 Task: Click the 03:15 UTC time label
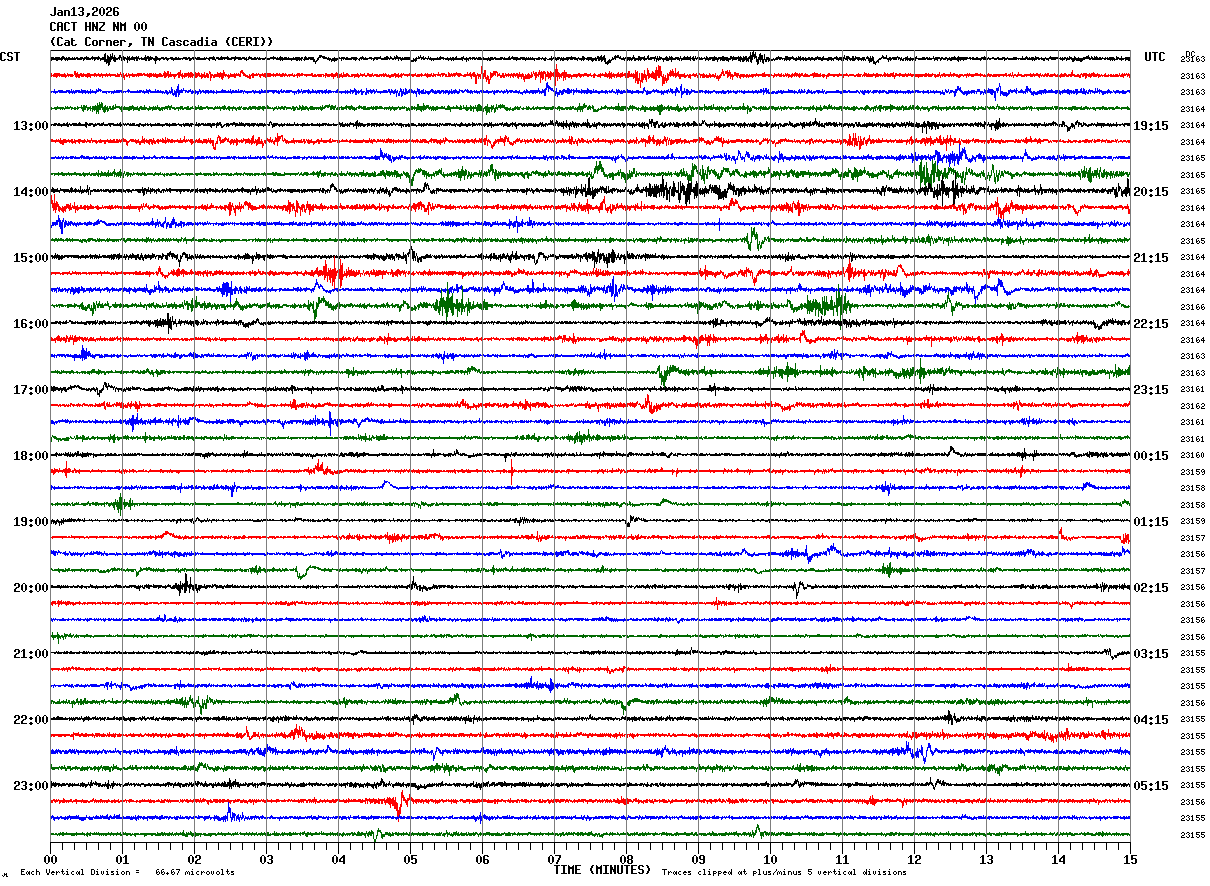(x=1151, y=654)
